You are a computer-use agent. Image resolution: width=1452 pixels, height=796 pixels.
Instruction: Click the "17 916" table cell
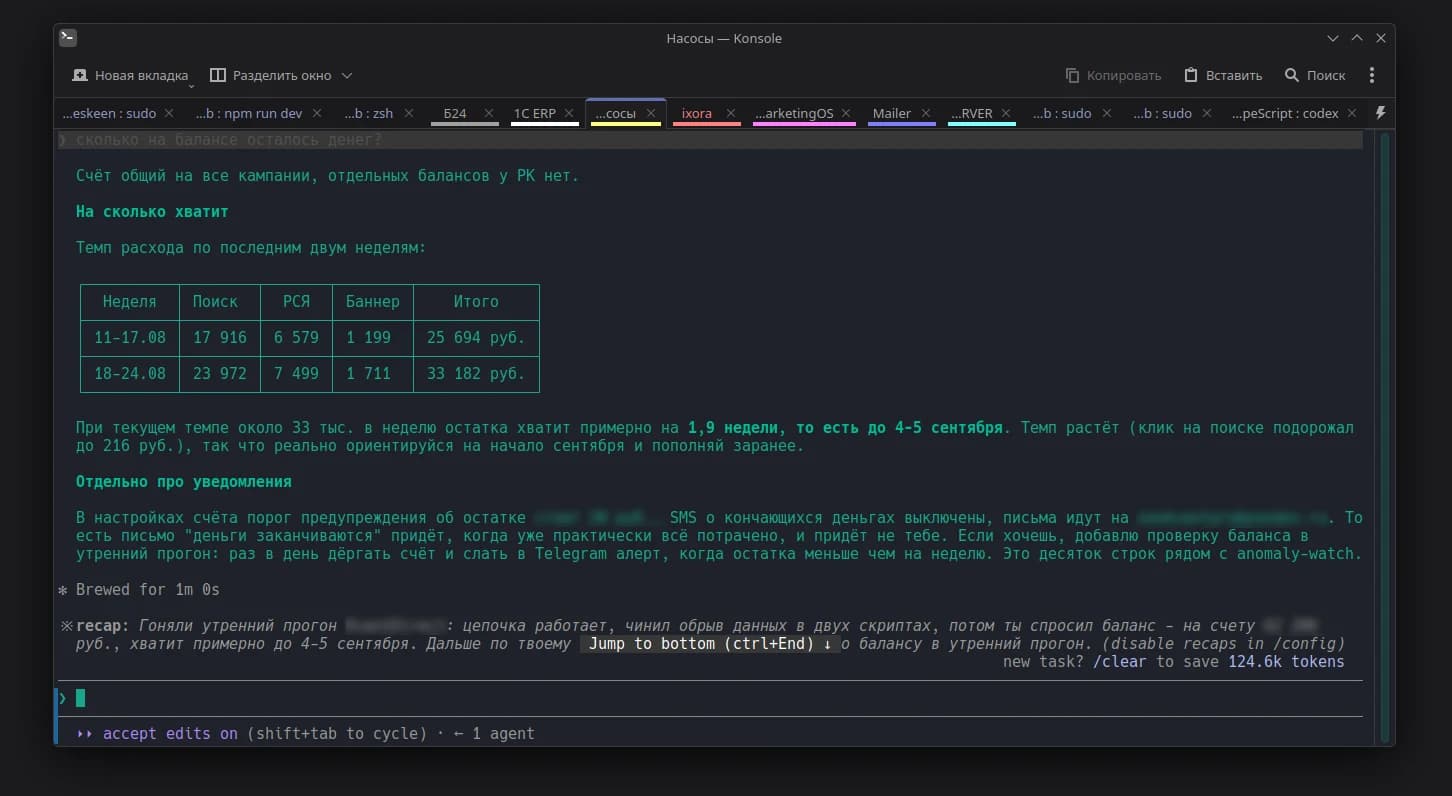tap(220, 337)
